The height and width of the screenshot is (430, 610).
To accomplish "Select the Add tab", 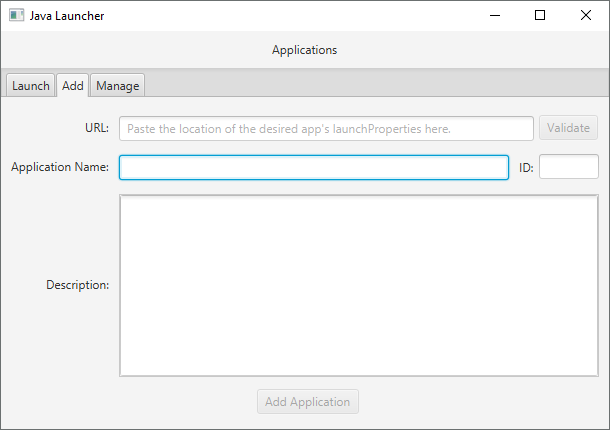I will [73, 86].
